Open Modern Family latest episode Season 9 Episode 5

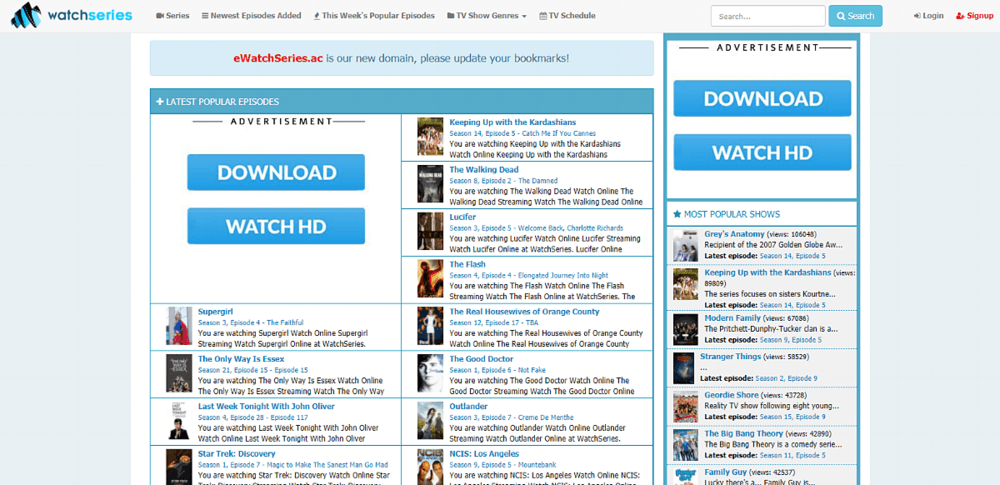(x=793, y=340)
